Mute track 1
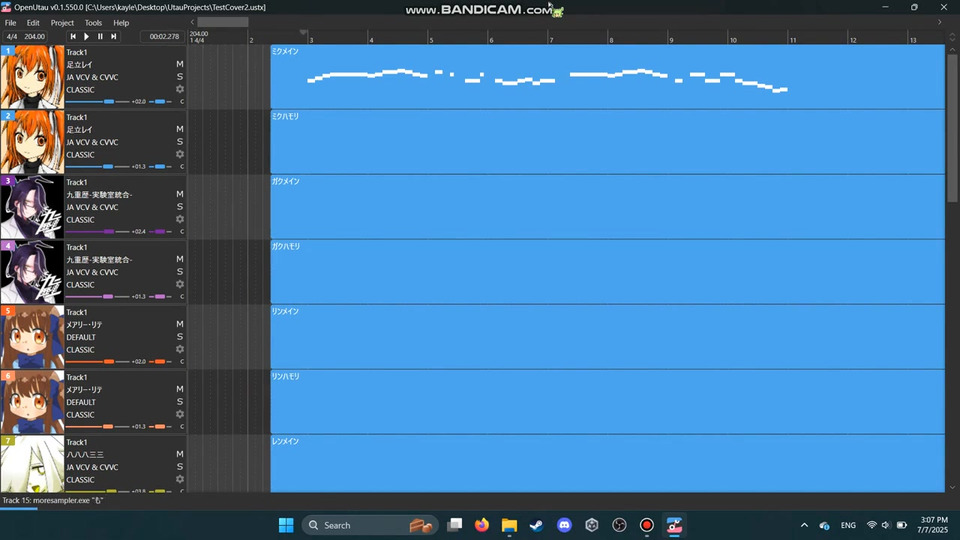The height and width of the screenshot is (540, 960). (x=179, y=64)
